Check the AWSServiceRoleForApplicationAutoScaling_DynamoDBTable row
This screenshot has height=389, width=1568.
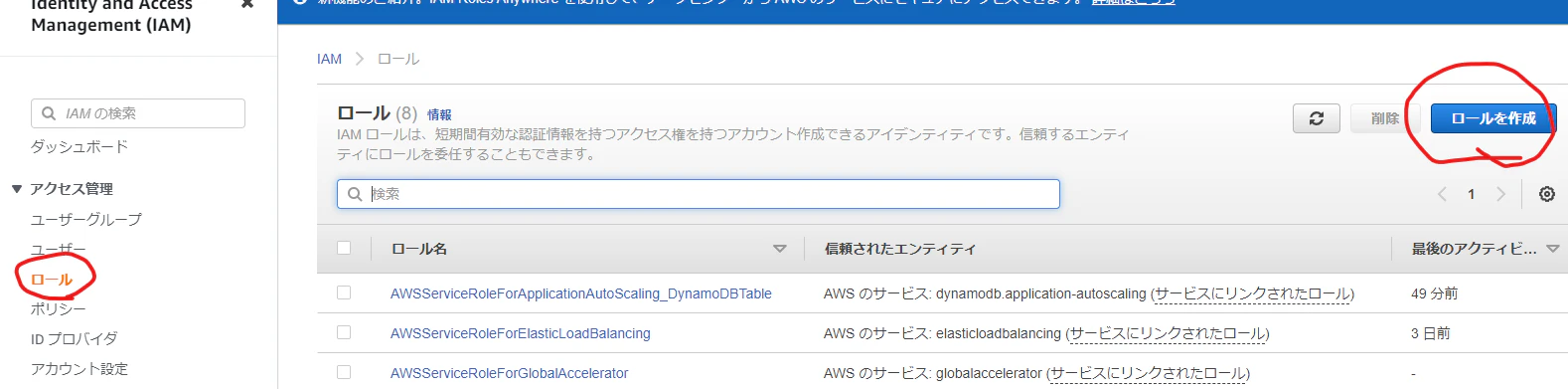click(344, 292)
